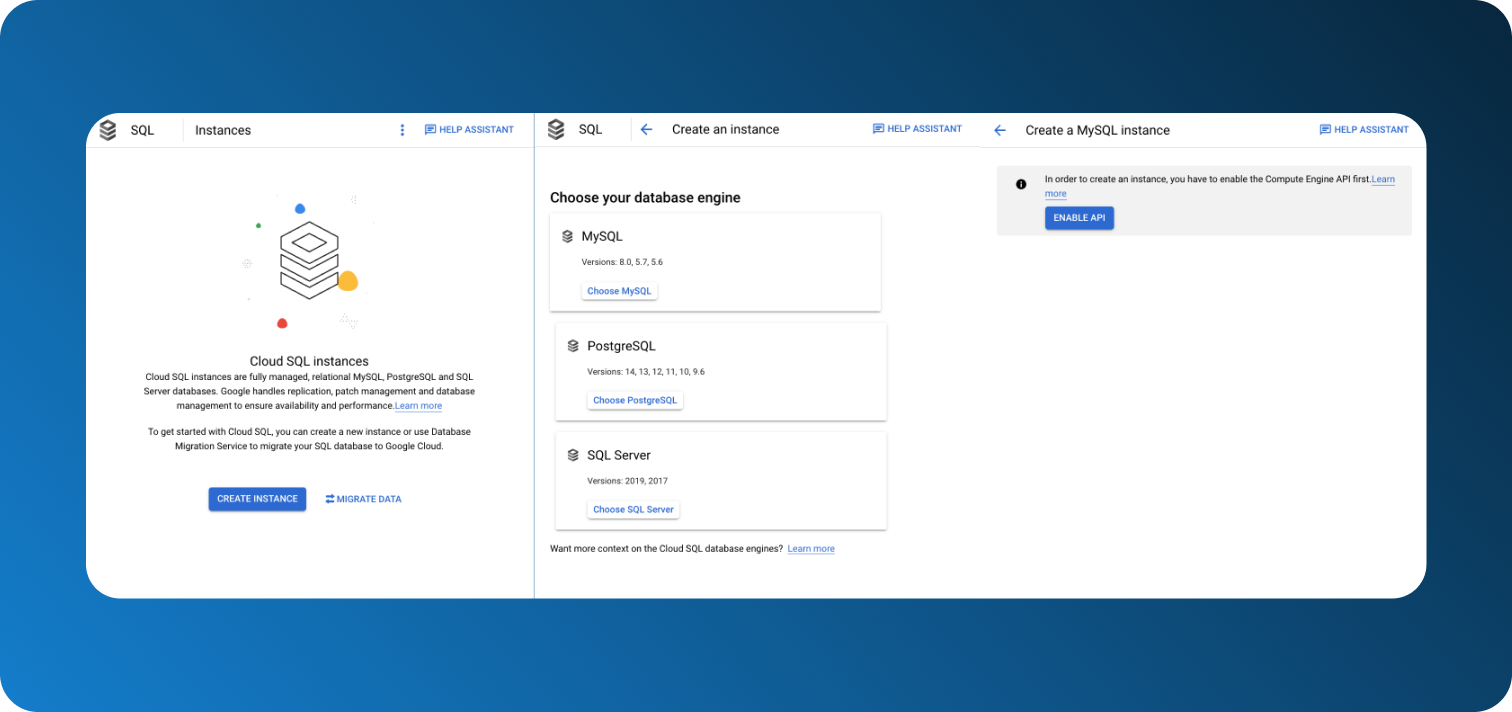Image resolution: width=1512 pixels, height=712 pixels.
Task: Click the MySQL database engine icon
Action: [x=568, y=237]
